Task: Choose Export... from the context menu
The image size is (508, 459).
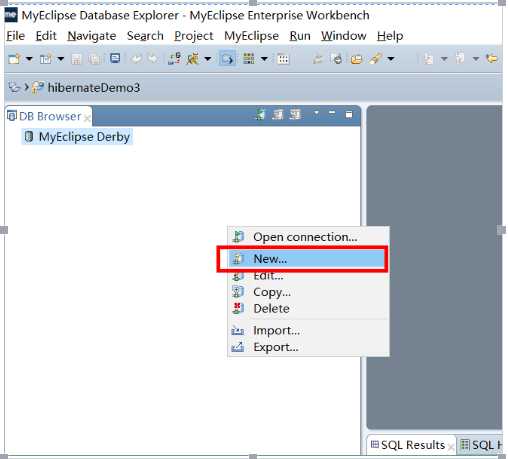Action: 309,347
